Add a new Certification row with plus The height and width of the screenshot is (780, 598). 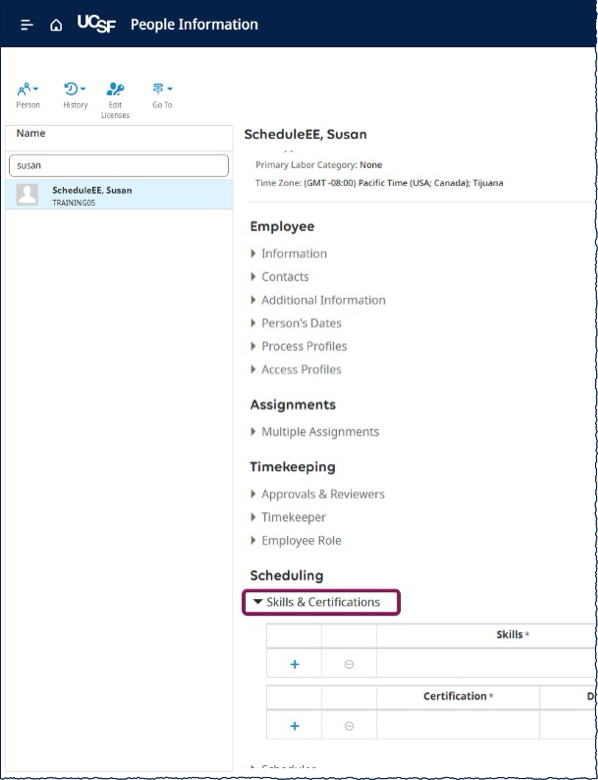[x=295, y=726]
